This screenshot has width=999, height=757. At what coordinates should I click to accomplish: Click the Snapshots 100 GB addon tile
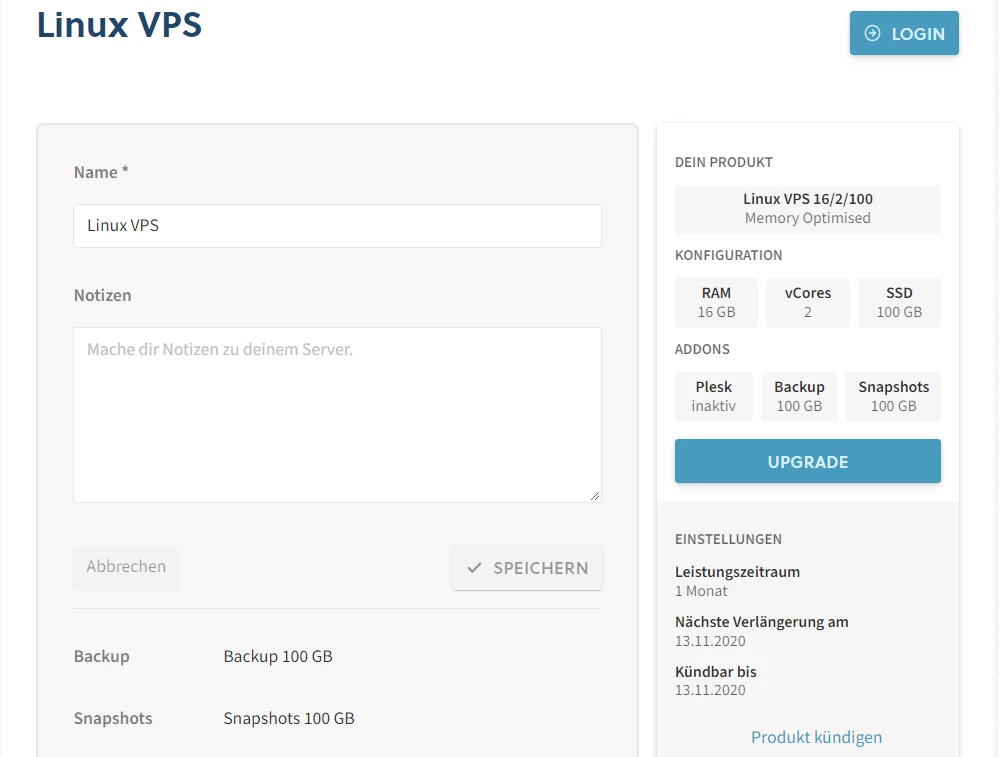pyautogui.click(x=893, y=396)
